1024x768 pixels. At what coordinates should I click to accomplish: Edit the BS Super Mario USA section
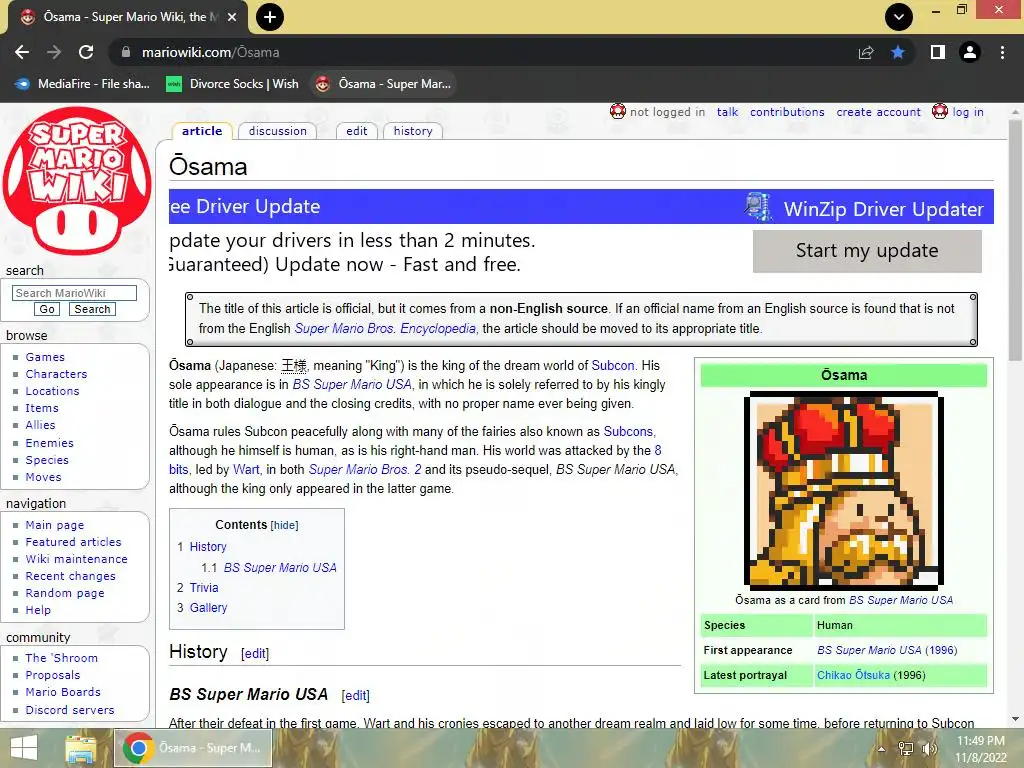pos(355,696)
